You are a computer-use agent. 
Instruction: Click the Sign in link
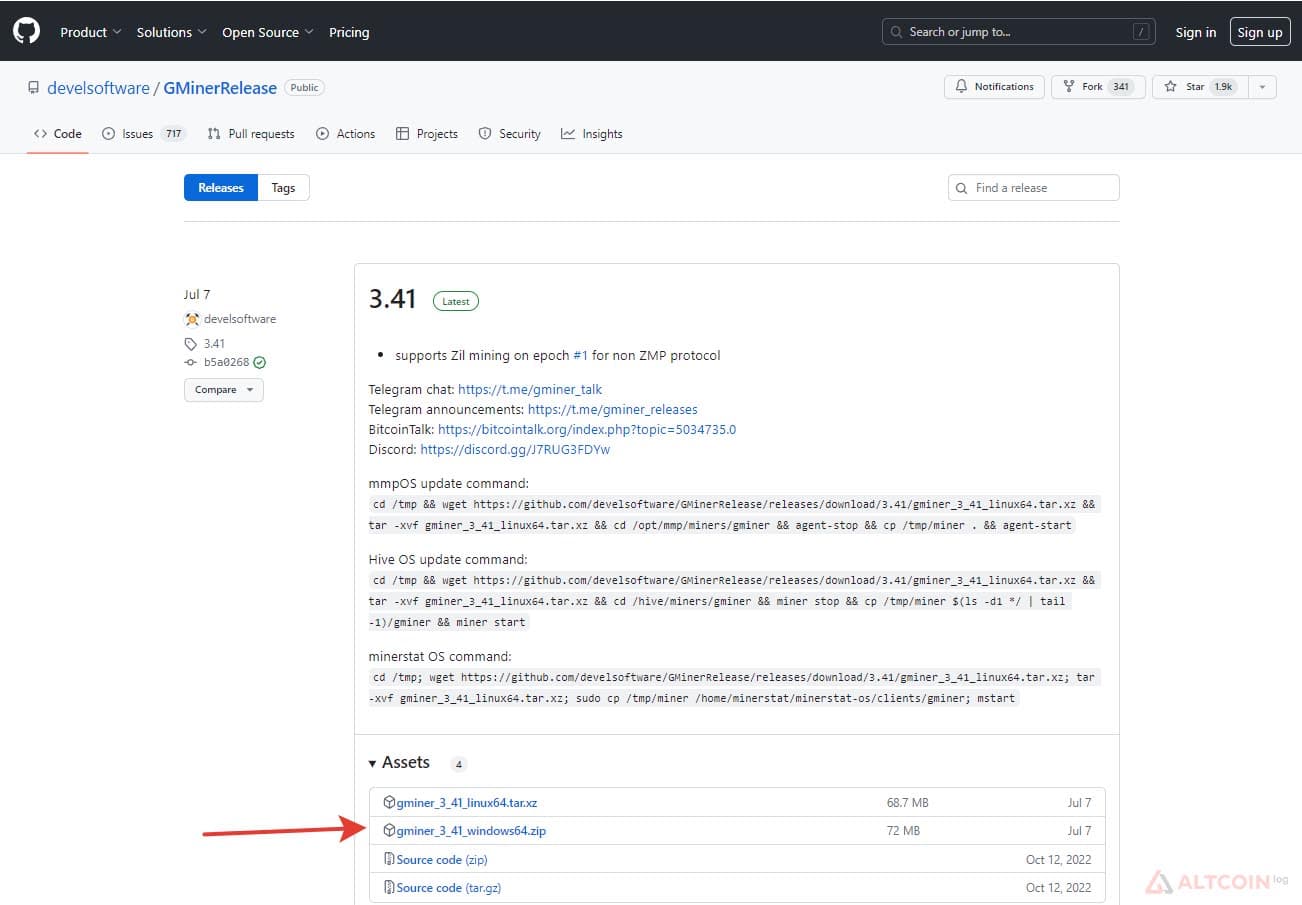(x=1196, y=32)
